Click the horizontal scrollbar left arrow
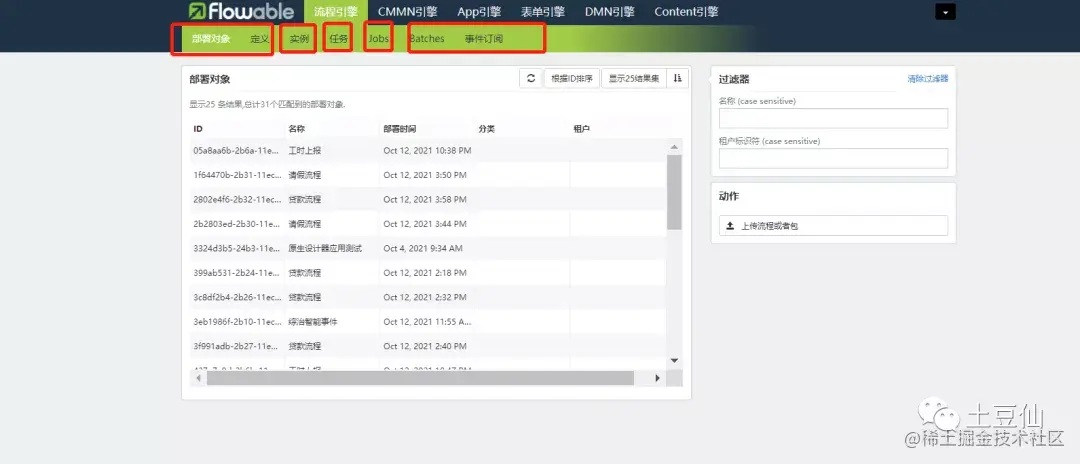Viewport: 1080px width, 464px height. 198,378
